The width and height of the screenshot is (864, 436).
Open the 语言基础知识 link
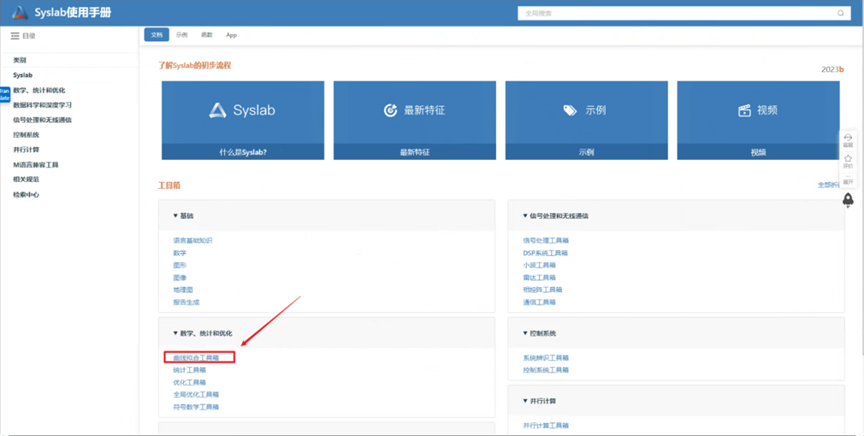click(x=192, y=241)
